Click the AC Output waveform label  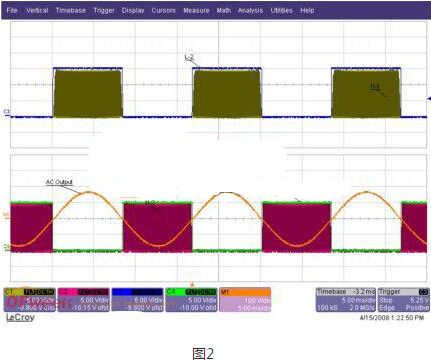click(59, 182)
